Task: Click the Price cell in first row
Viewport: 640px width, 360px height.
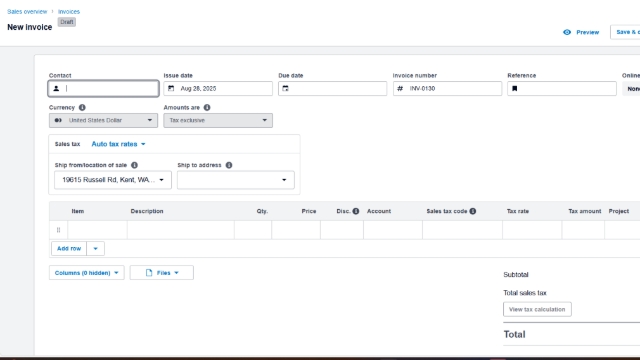Action: [x=296, y=230]
